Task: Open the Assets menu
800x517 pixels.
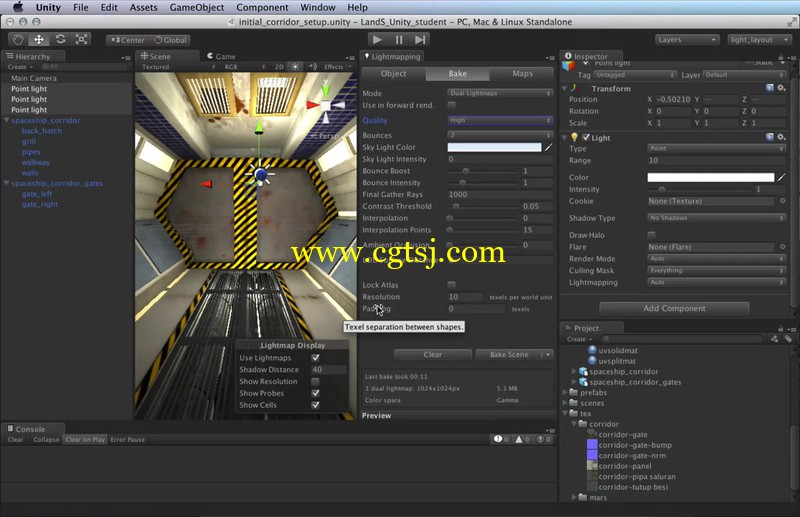Action: click(x=143, y=7)
